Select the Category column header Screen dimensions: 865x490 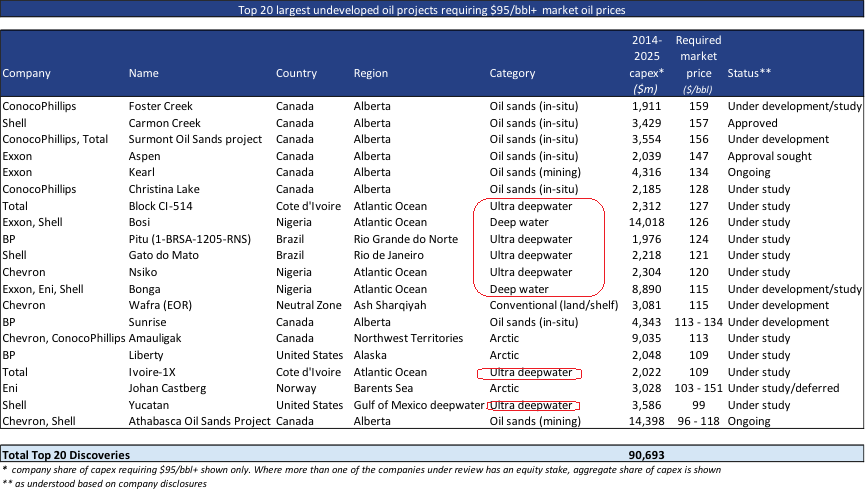pyautogui.click(x=512, y=73)
